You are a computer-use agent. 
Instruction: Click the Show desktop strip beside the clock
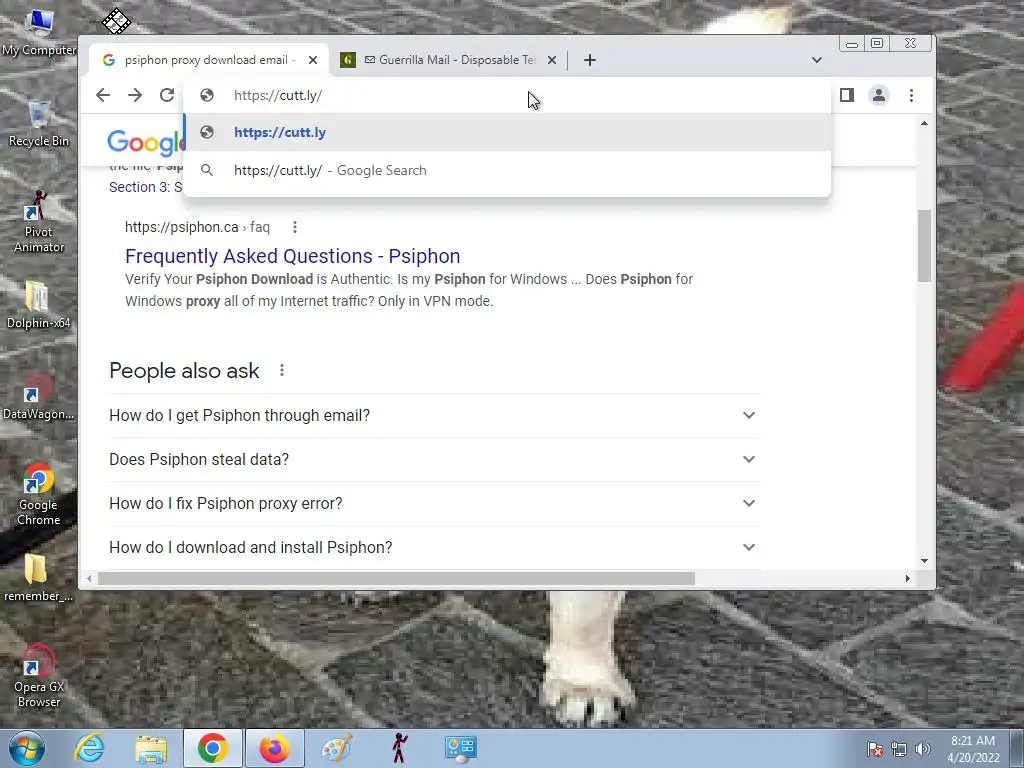(x=1017, y=748)
